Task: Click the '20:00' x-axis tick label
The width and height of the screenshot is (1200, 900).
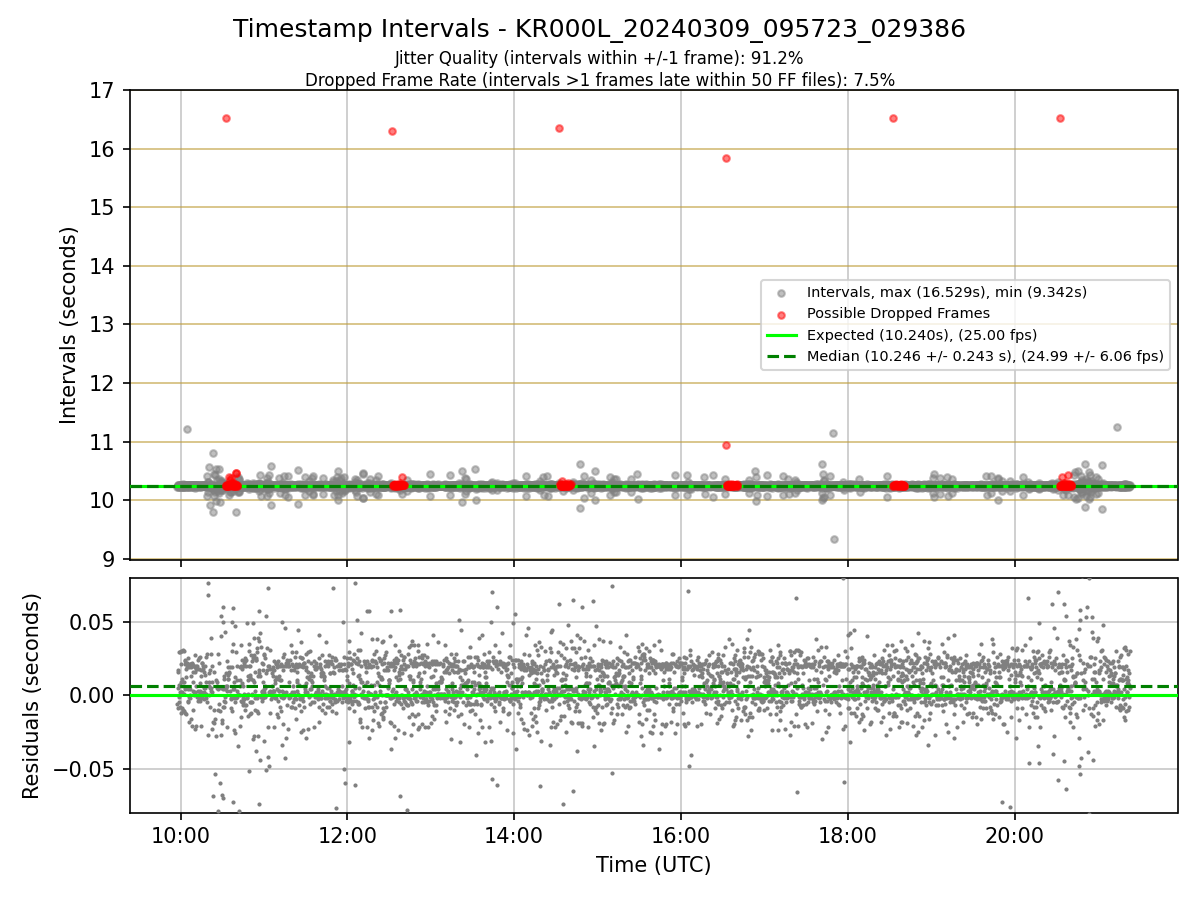Action: coord(1015,836)
